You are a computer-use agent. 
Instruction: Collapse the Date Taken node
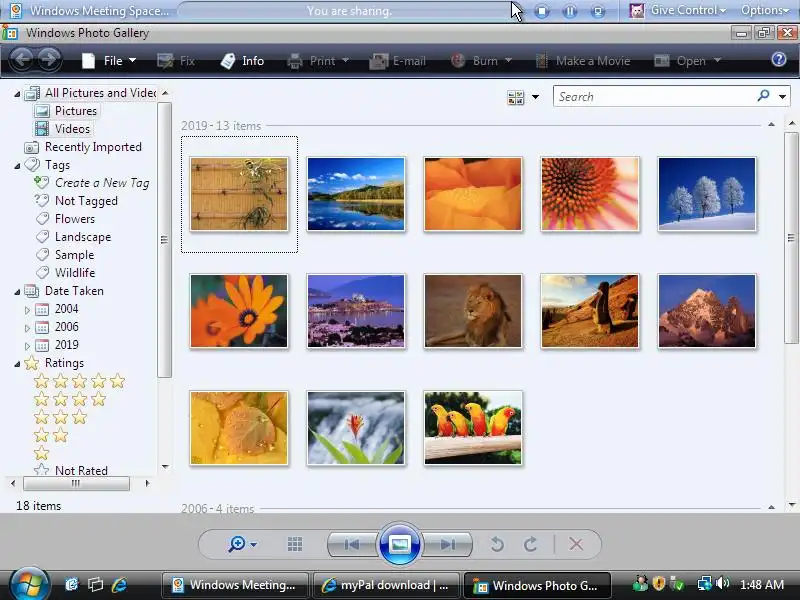[x=17, y=292]
